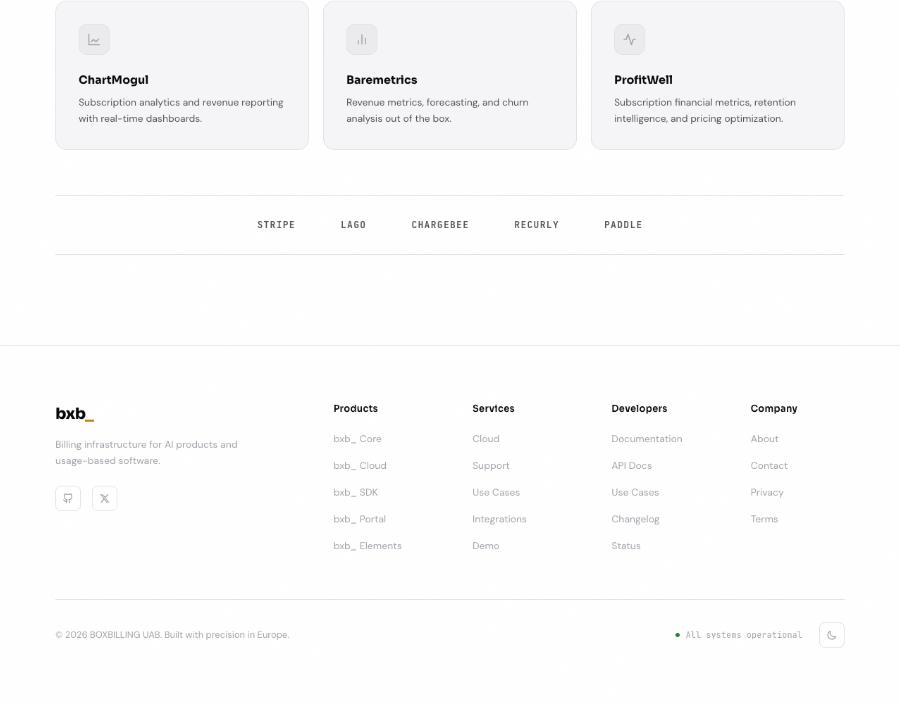Open Use Cases under Services
Screen dimensions: 900x704
pos(496,492)
